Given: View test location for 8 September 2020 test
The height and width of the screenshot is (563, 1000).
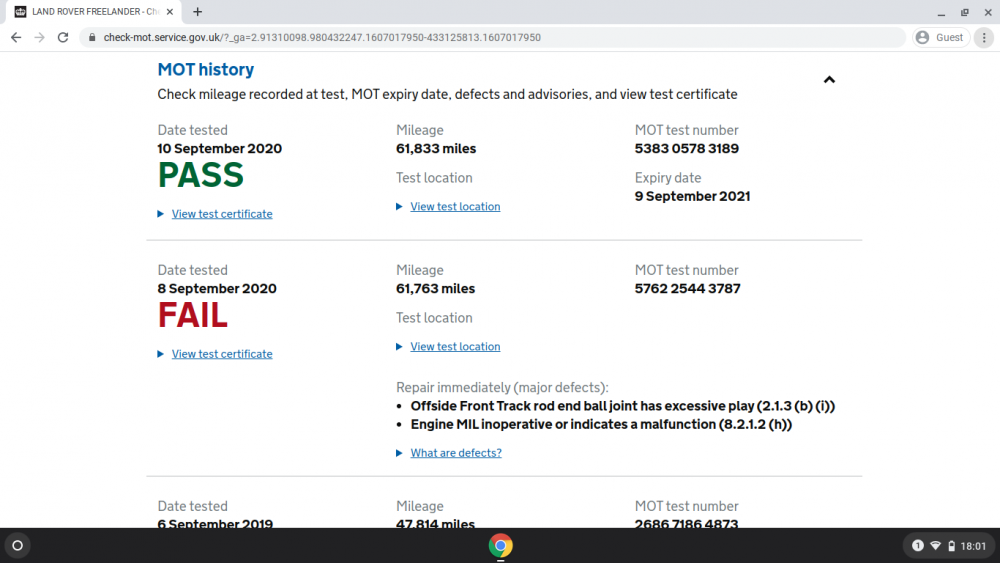Looking at the screenshot, I should 455,347.
